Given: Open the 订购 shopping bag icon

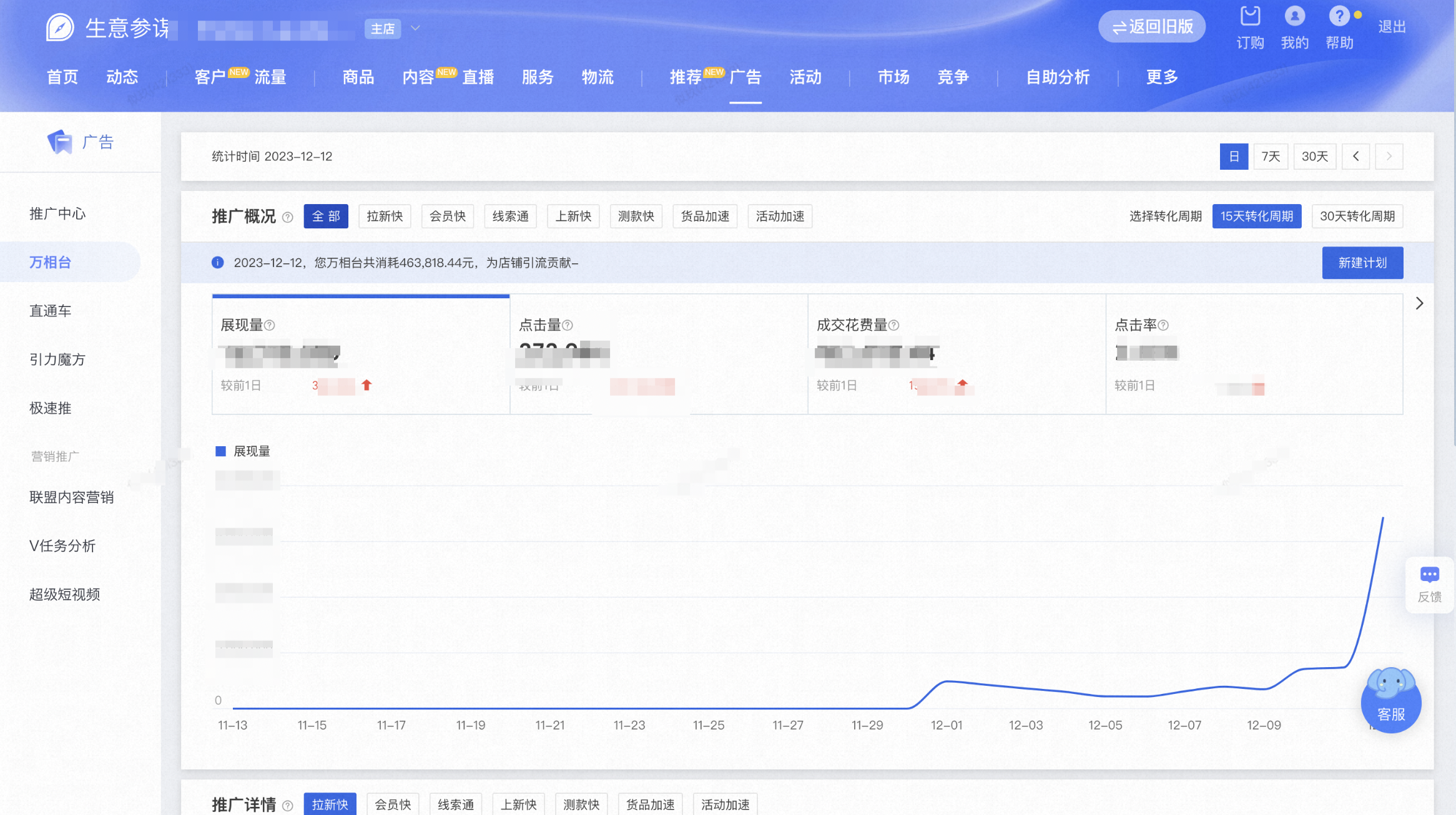Looking at the screenshot, I should (x=1250, y=16).
